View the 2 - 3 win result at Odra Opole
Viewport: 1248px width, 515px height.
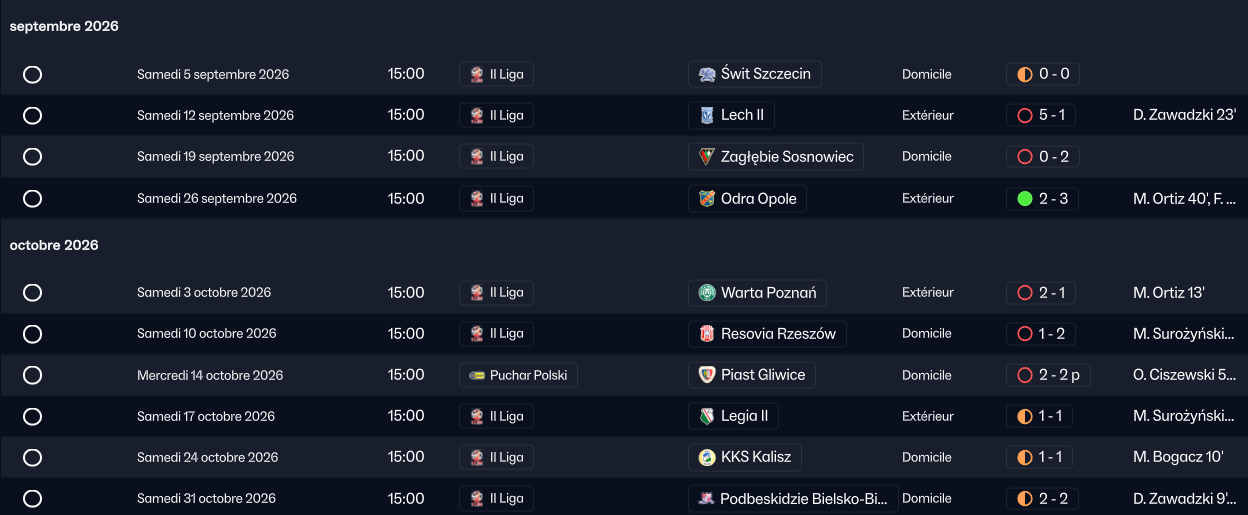(1053, 199)
